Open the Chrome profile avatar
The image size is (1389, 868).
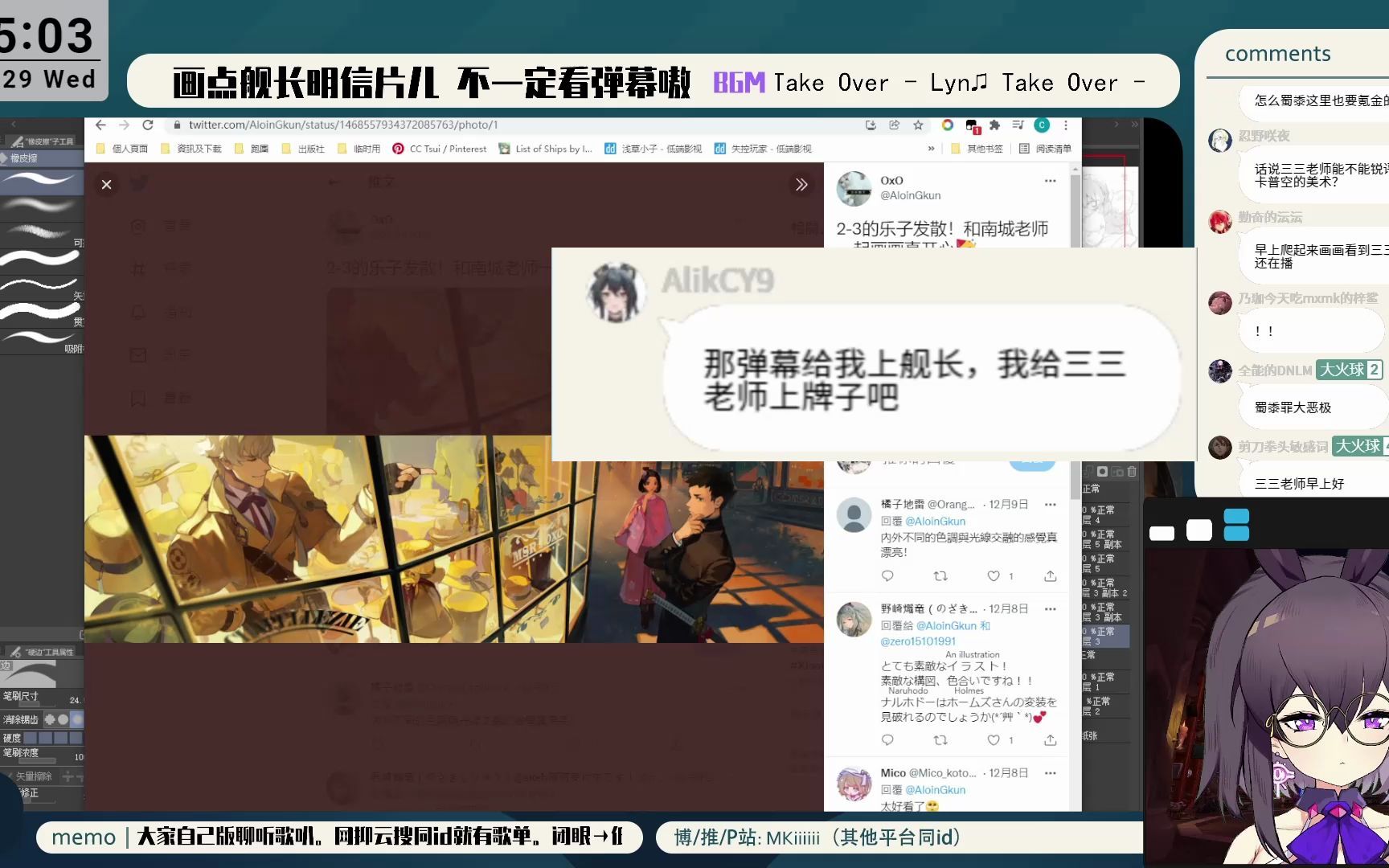pos(1042,125)
